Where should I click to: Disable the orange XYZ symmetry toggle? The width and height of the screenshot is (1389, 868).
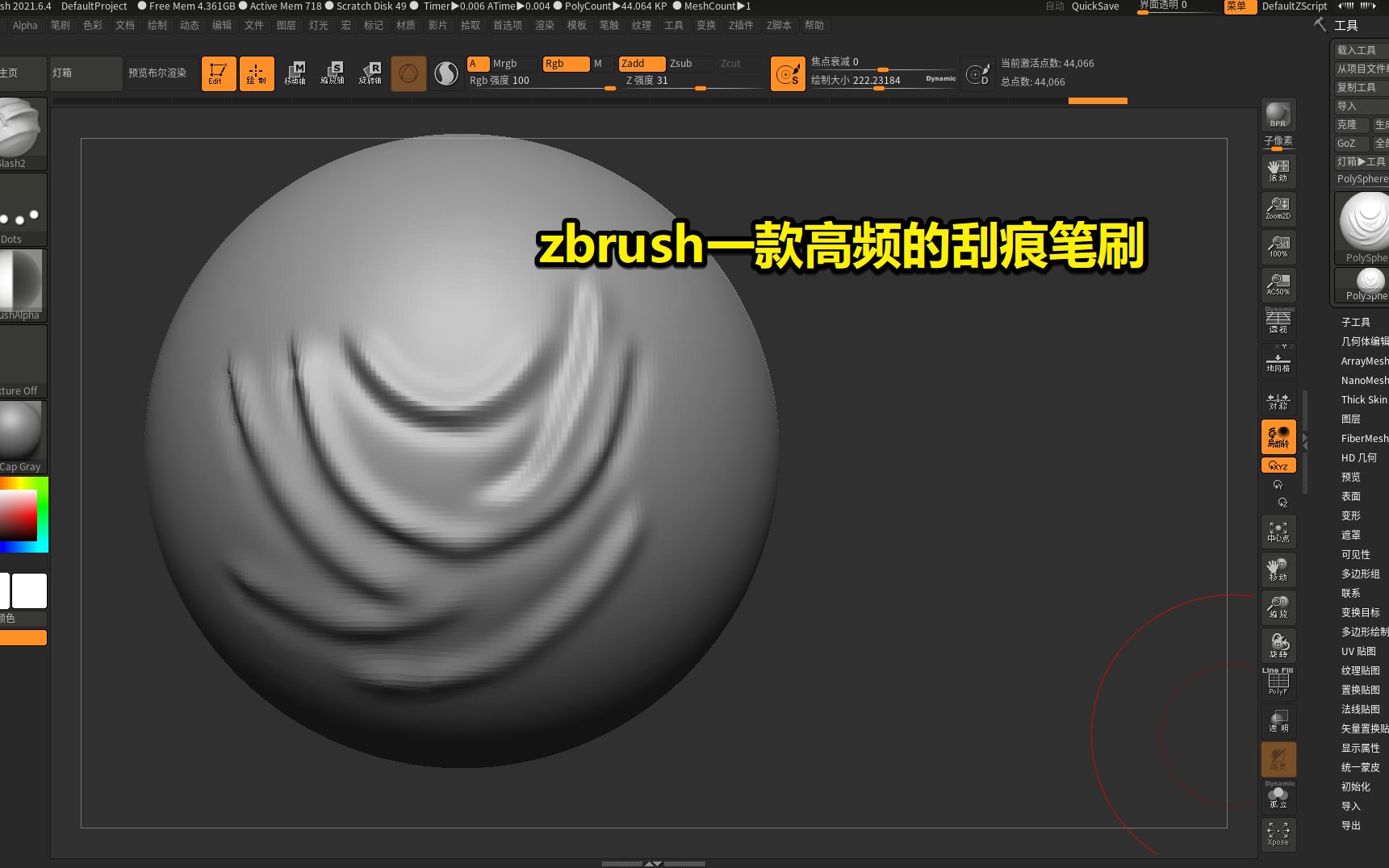click(x=1278, y=465)
